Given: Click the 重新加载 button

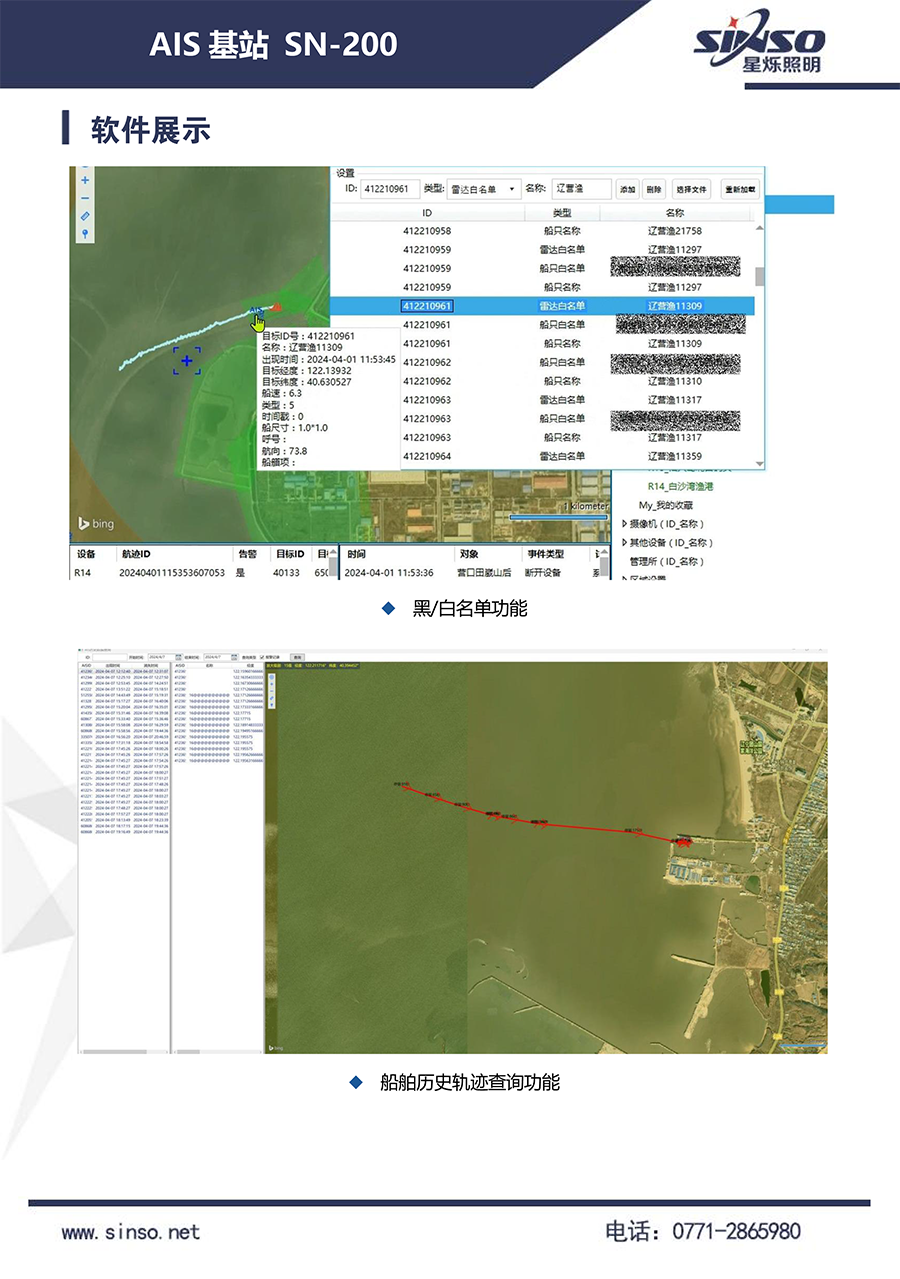Looking at the screenshot, I should [x=740, y=189].
